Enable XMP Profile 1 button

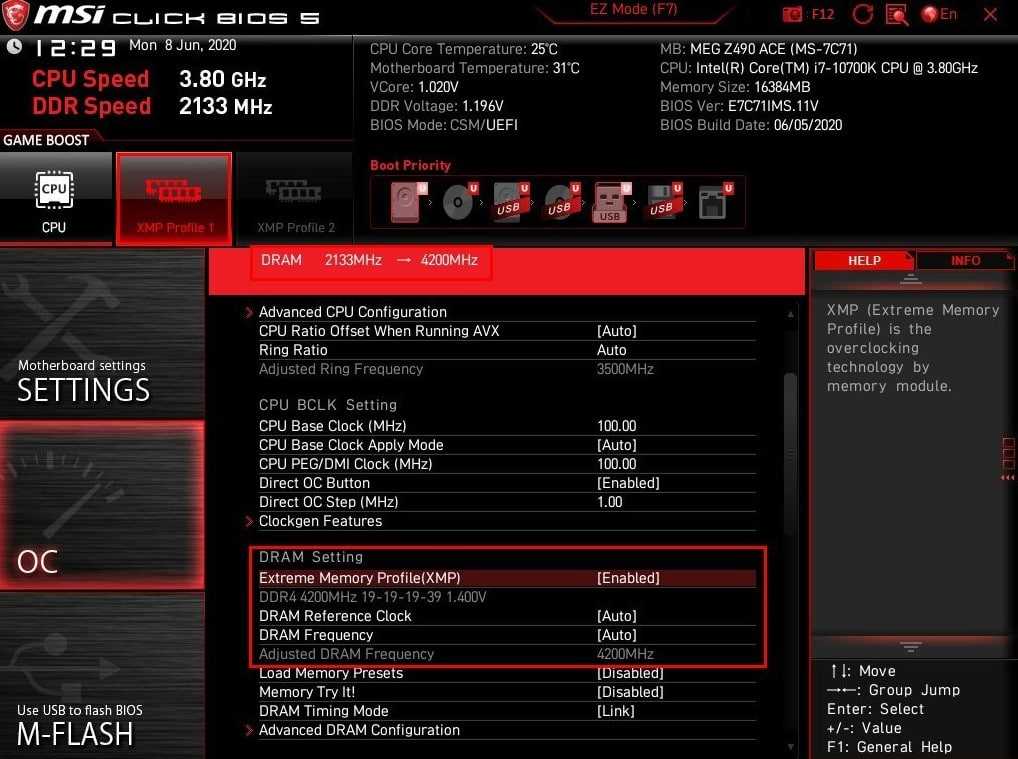pos(174,199)
